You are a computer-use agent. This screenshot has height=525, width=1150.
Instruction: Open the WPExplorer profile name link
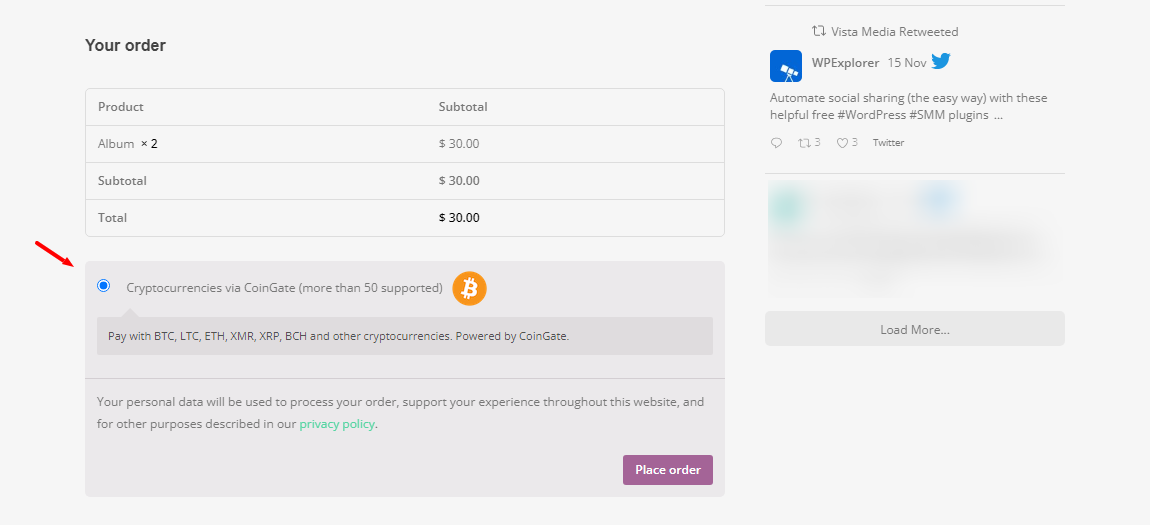(845, 63)
